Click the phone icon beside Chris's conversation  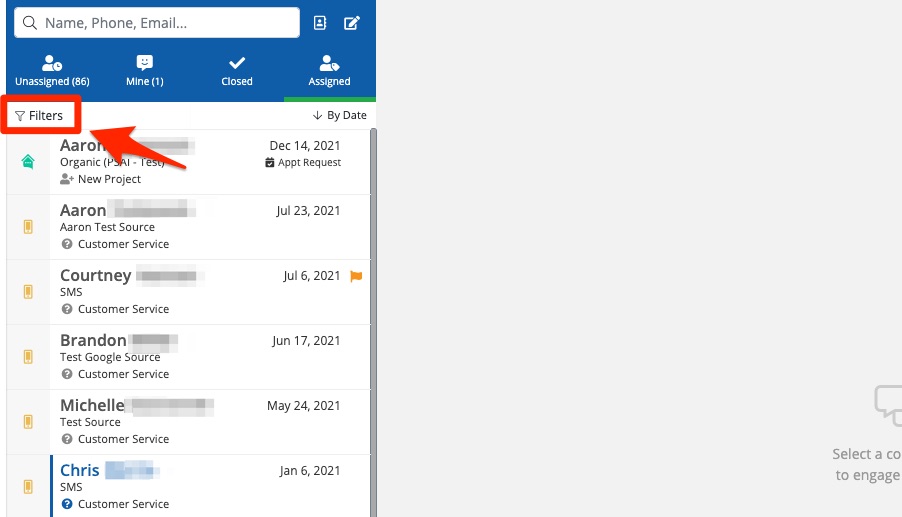tap(28, 487)
